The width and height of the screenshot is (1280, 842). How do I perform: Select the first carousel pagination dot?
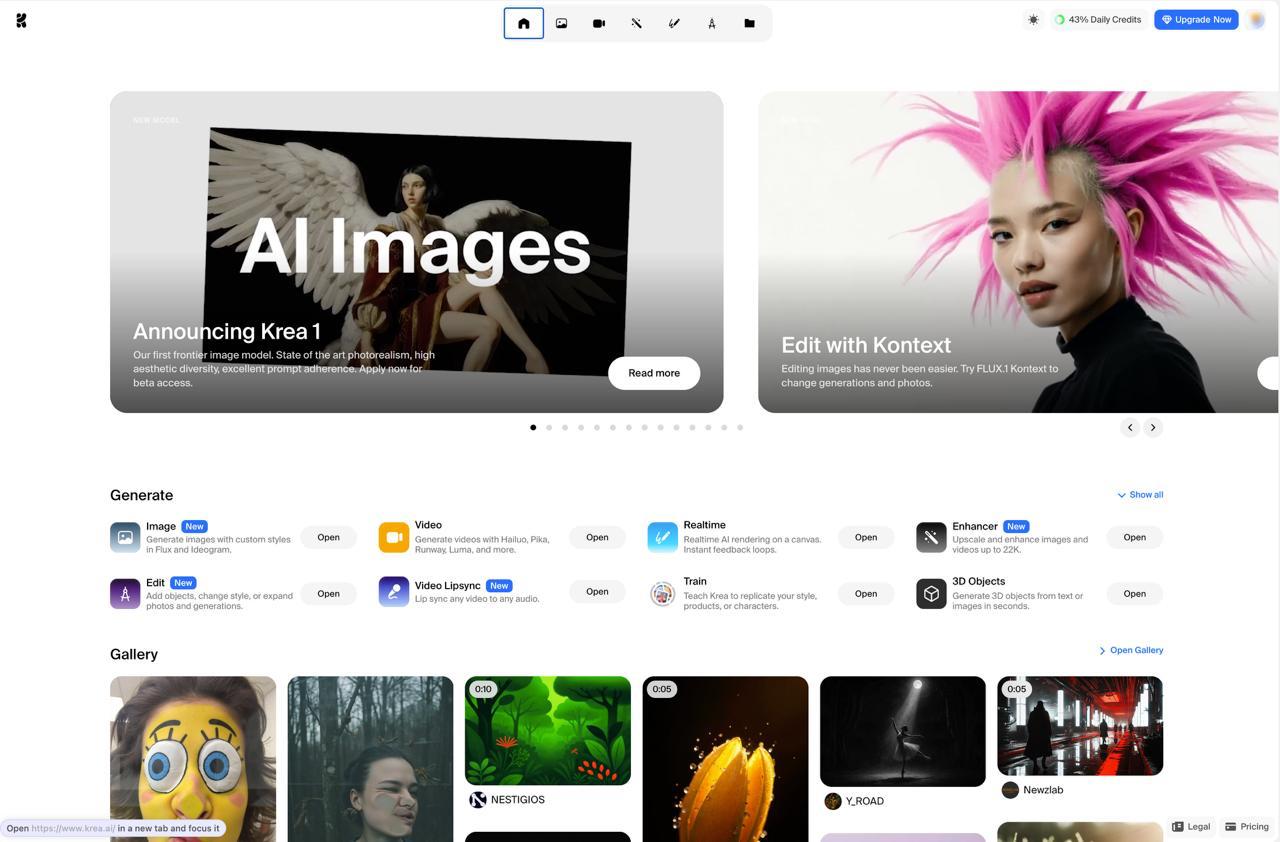click(533, 427)
